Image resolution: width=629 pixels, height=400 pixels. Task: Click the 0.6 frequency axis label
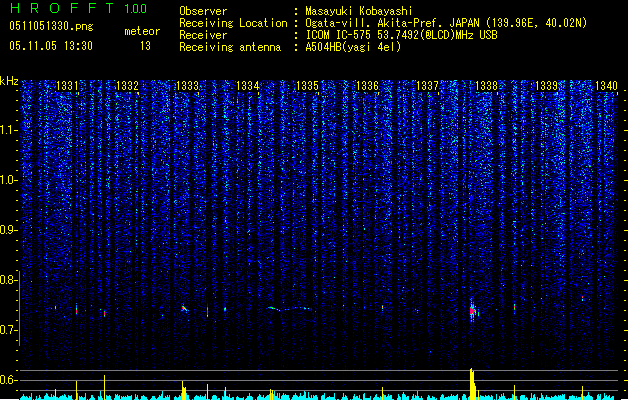coord(9,380)
